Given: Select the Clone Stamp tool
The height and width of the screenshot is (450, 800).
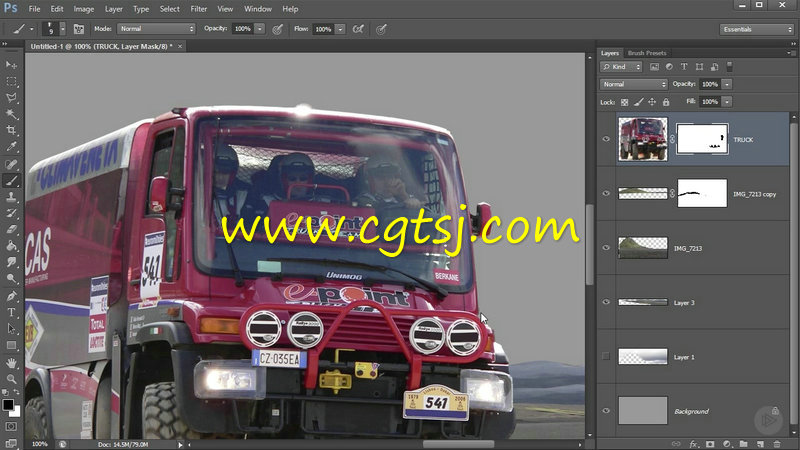Looking at the screenshot, I should [11, 197].
